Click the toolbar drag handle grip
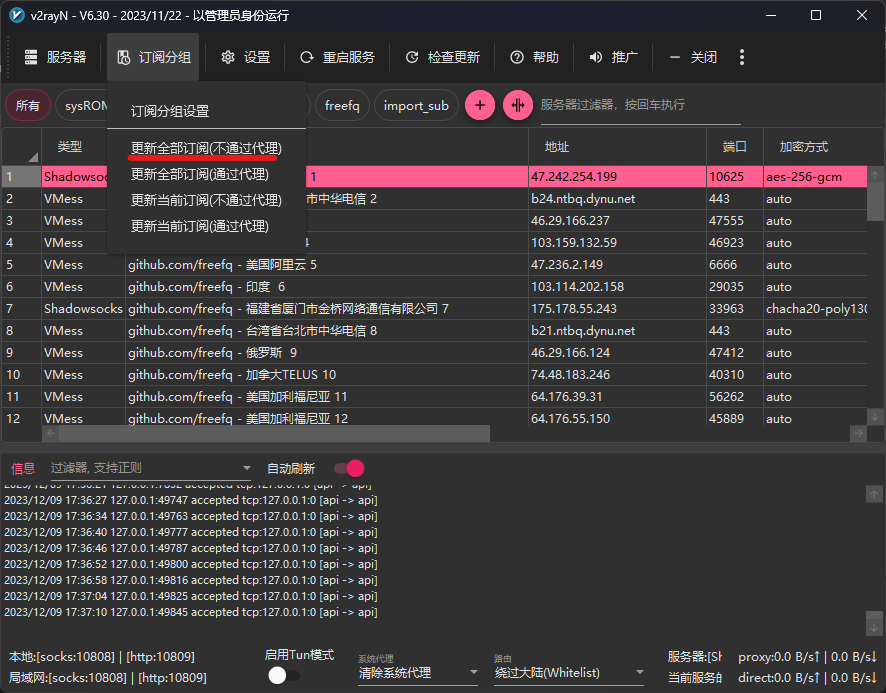886x693 pixels. pyautogui.click(x=8, y=57)
